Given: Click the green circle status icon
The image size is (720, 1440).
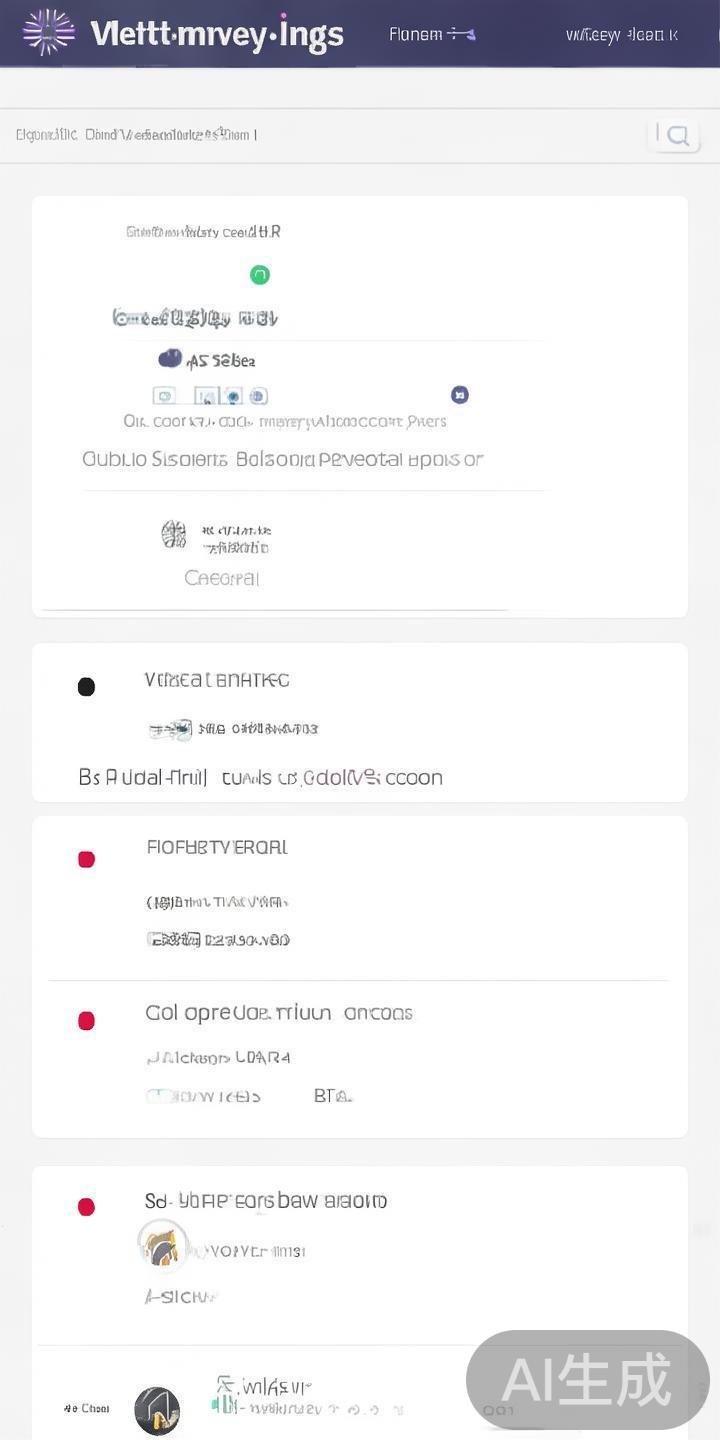Looking at the screenshot, I should pos(260,275).
